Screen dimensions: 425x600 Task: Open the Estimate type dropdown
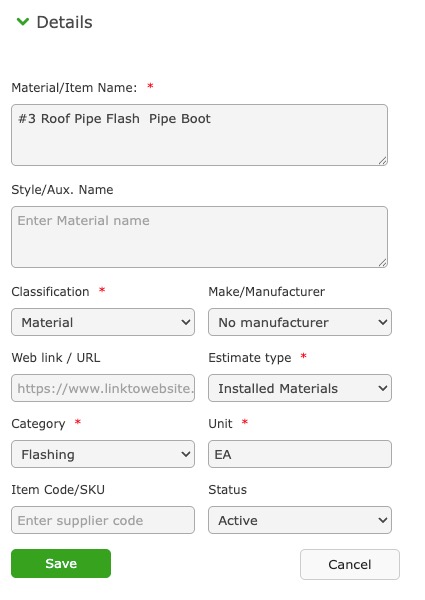pos(300,388)
